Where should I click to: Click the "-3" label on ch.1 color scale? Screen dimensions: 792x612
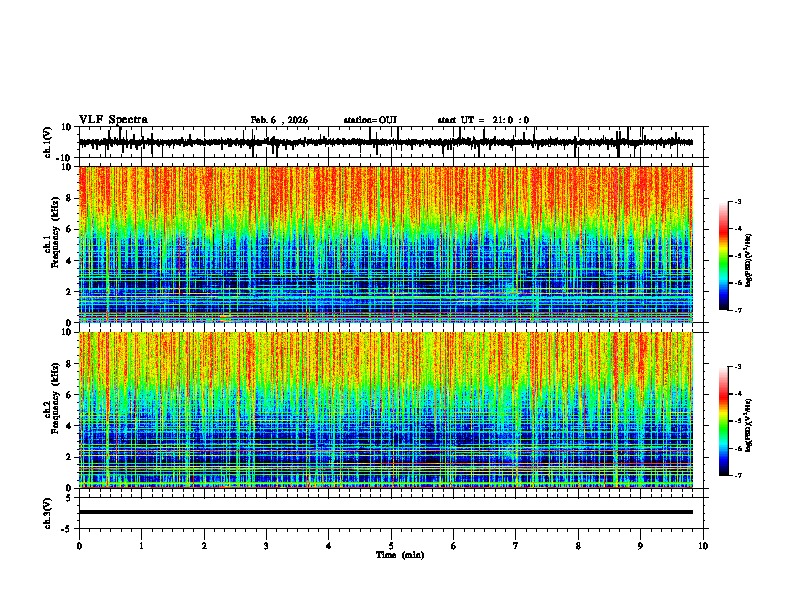[x=738, y=201]
